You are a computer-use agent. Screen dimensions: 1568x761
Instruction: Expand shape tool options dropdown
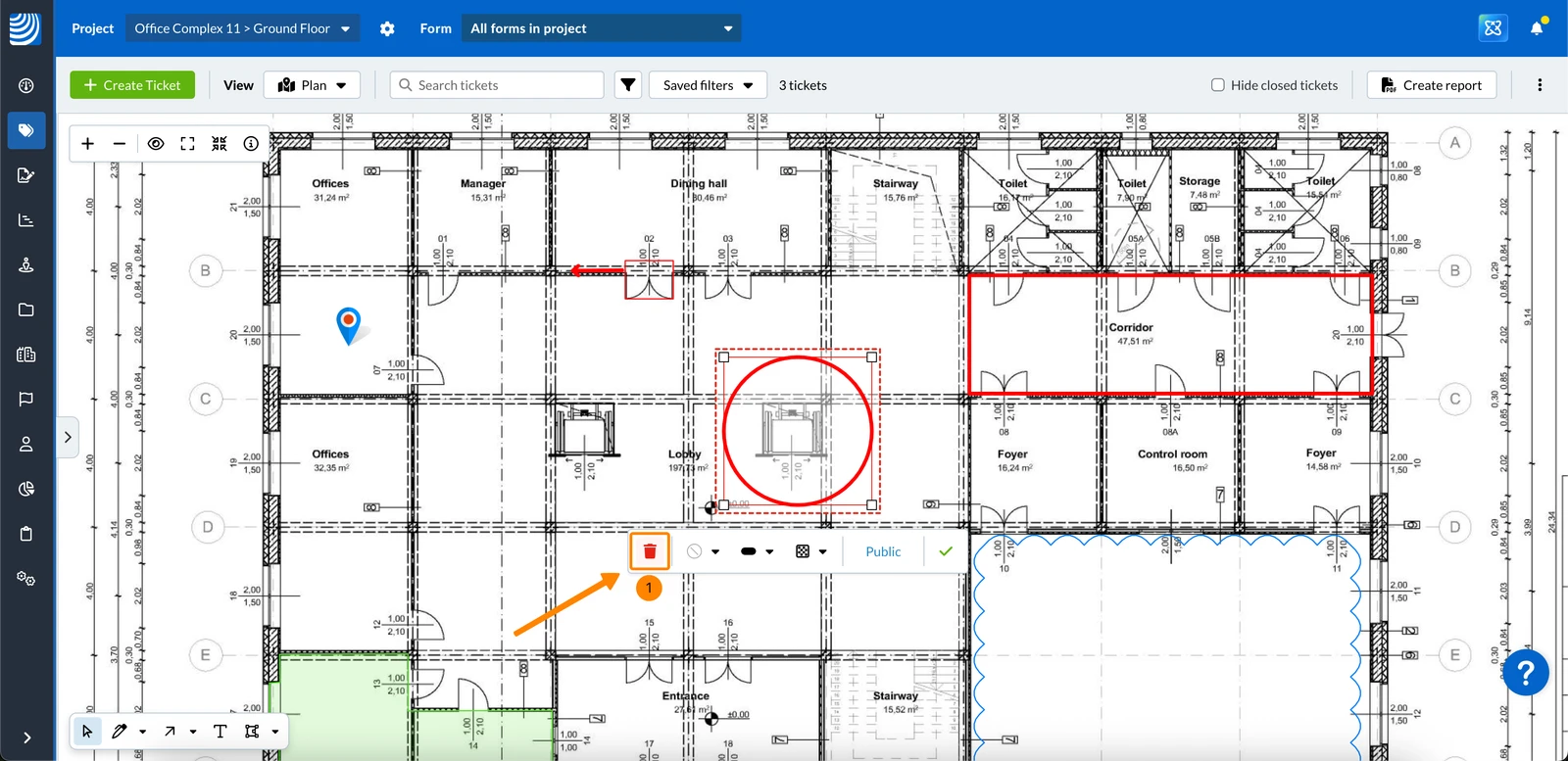(x=275, y=732)
